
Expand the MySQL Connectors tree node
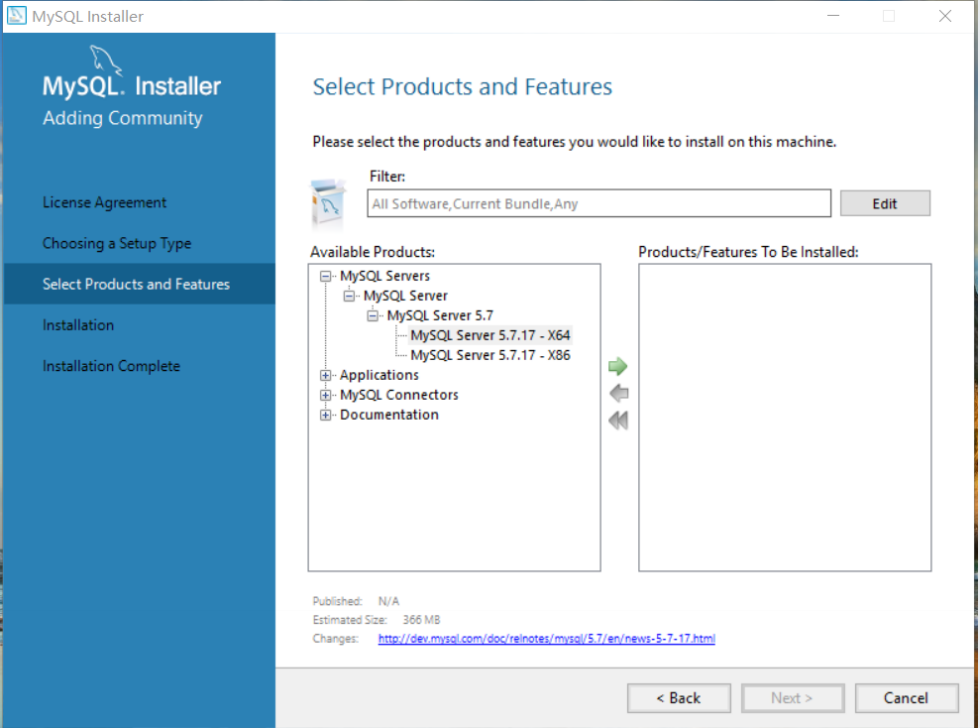coord(325,395)
